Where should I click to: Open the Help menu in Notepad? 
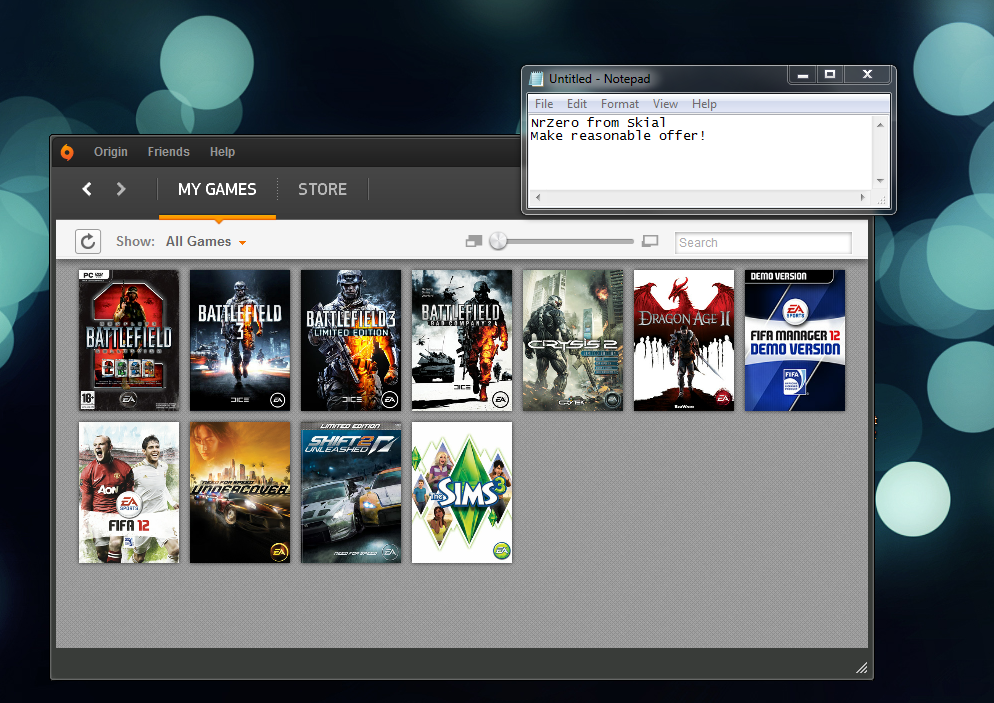pos(704,104)
